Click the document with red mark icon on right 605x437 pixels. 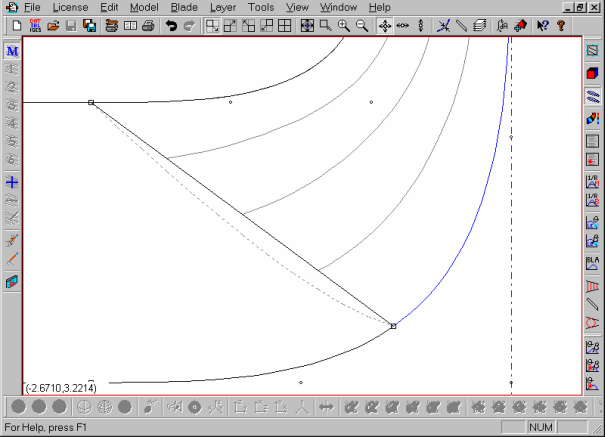tap(593, 159)
